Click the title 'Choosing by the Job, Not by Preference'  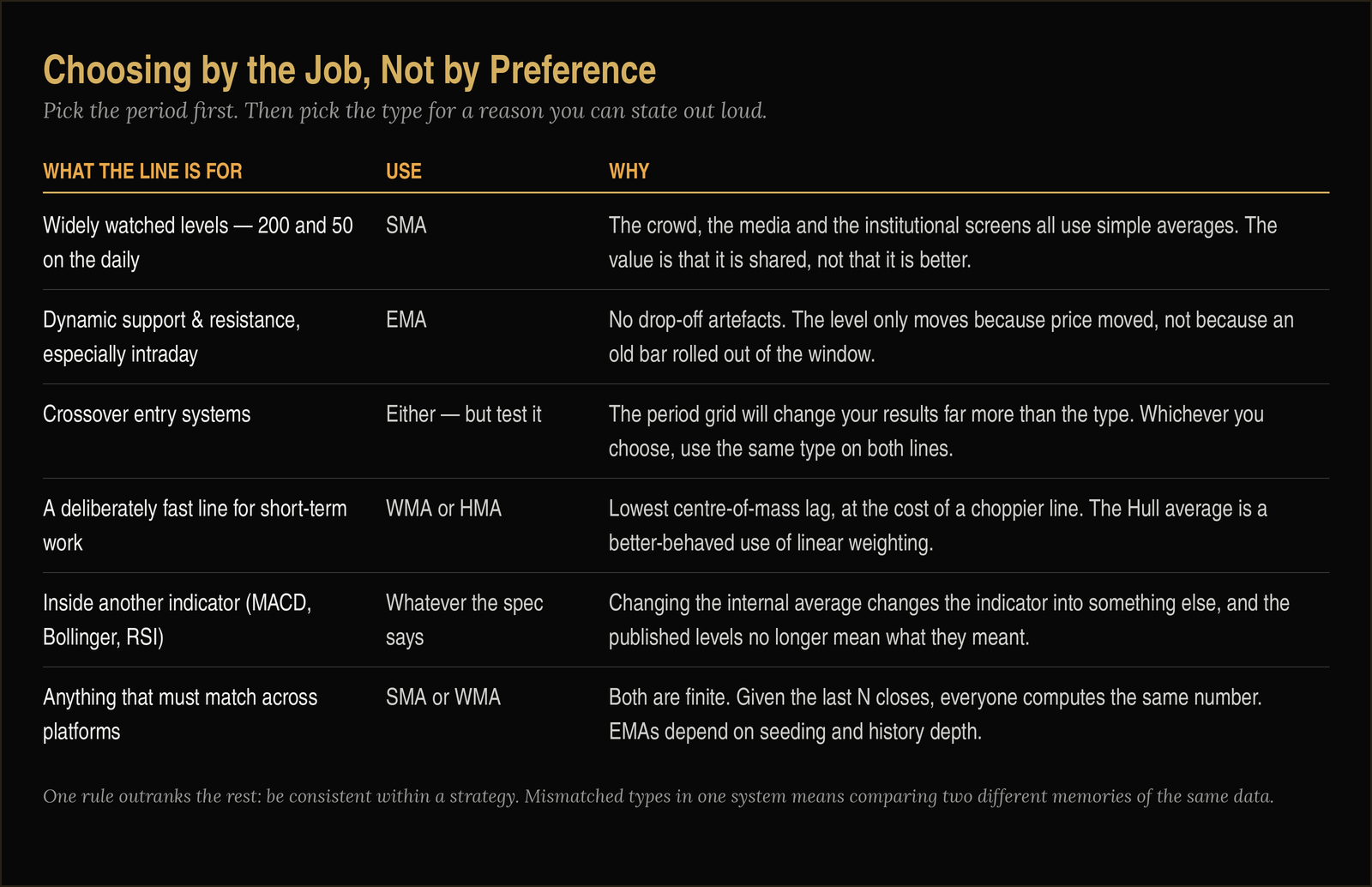point(349,70)
